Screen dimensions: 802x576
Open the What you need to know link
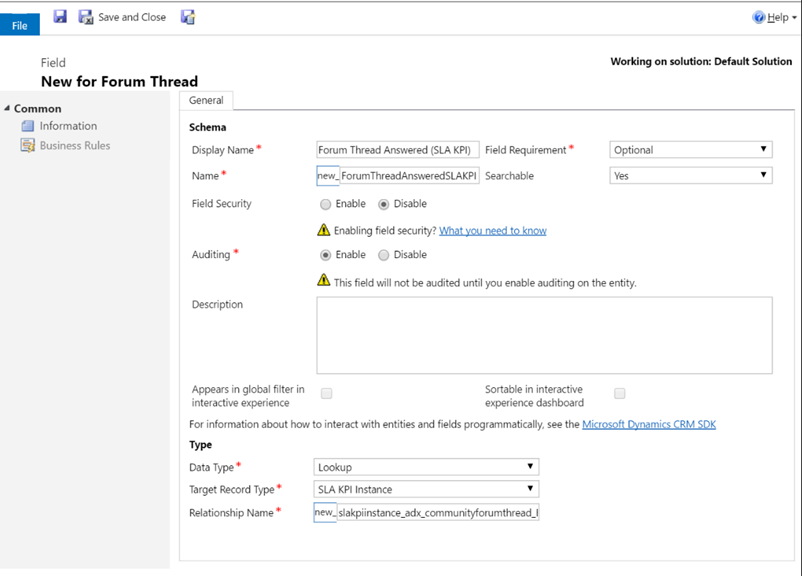[493, 231]
